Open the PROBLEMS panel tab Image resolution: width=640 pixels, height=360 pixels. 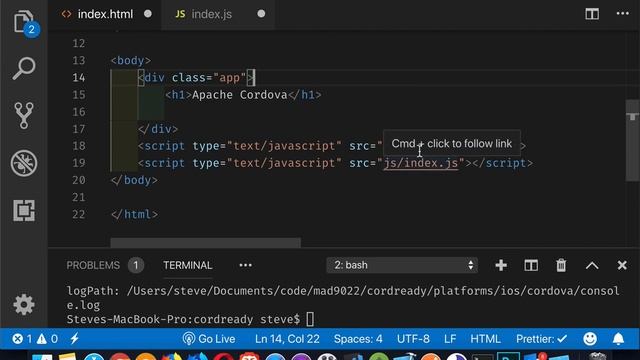tap(104, 265)
